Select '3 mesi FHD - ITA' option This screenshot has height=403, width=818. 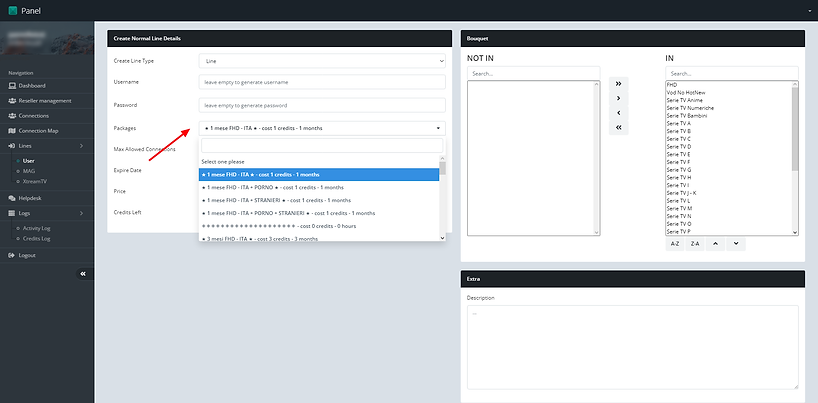coord(319,239)
